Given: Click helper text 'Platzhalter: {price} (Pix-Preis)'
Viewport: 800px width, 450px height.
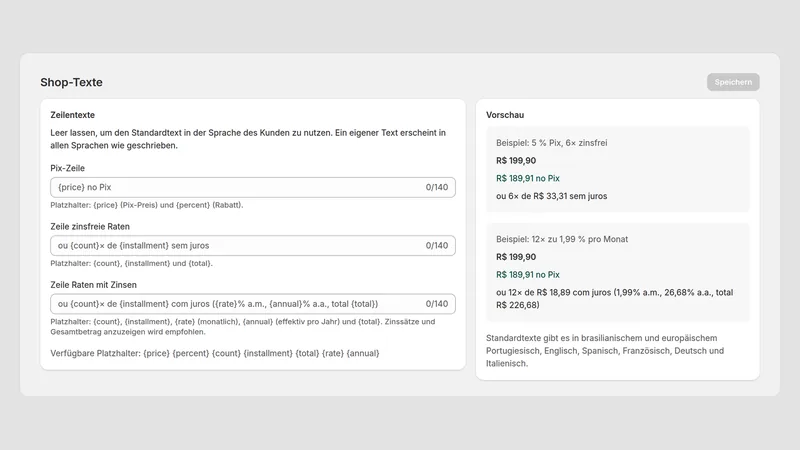Looking at the screenshot, I should pos(146,205).
